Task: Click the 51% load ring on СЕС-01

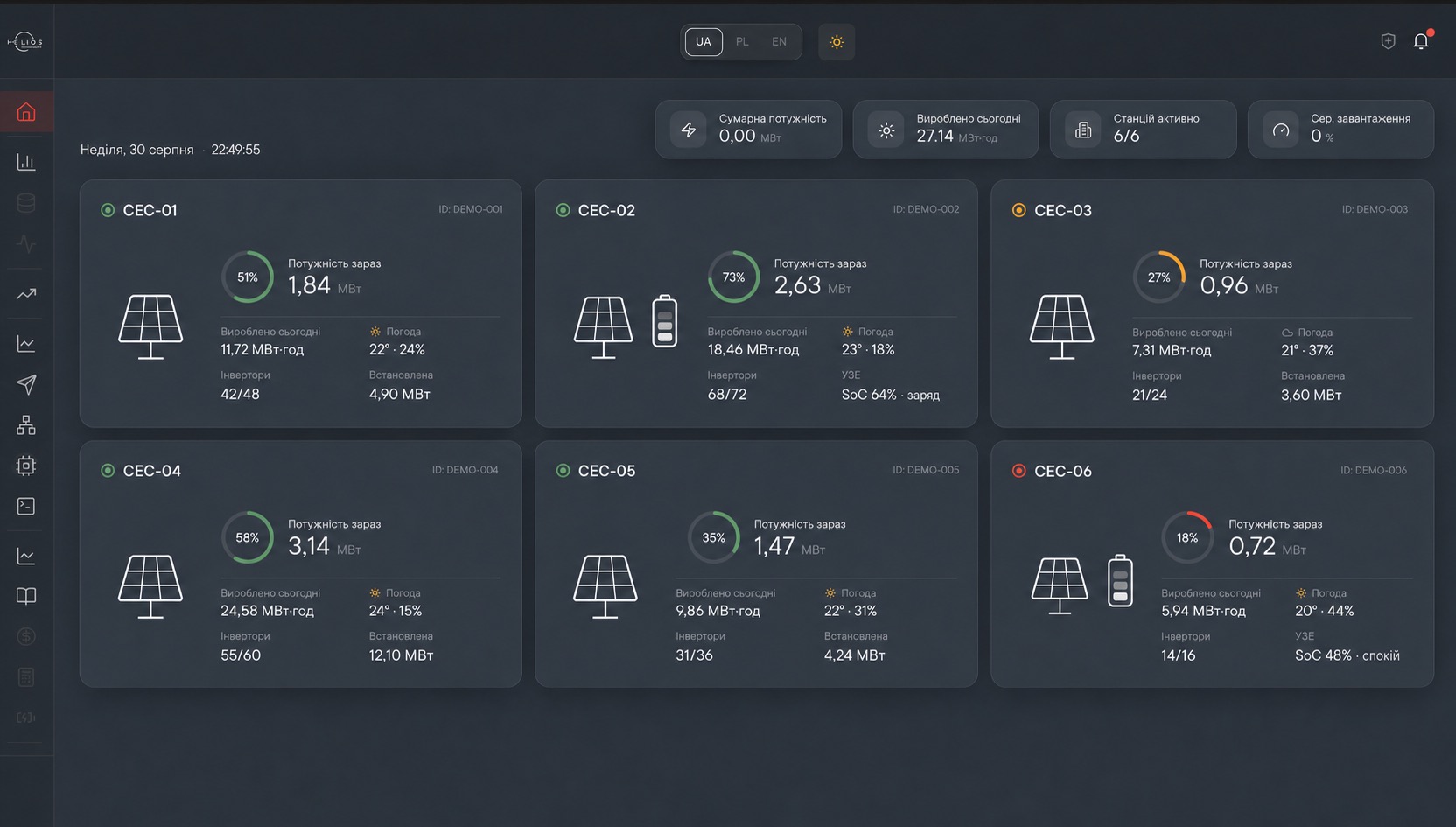Action: (x=248, y=277)
